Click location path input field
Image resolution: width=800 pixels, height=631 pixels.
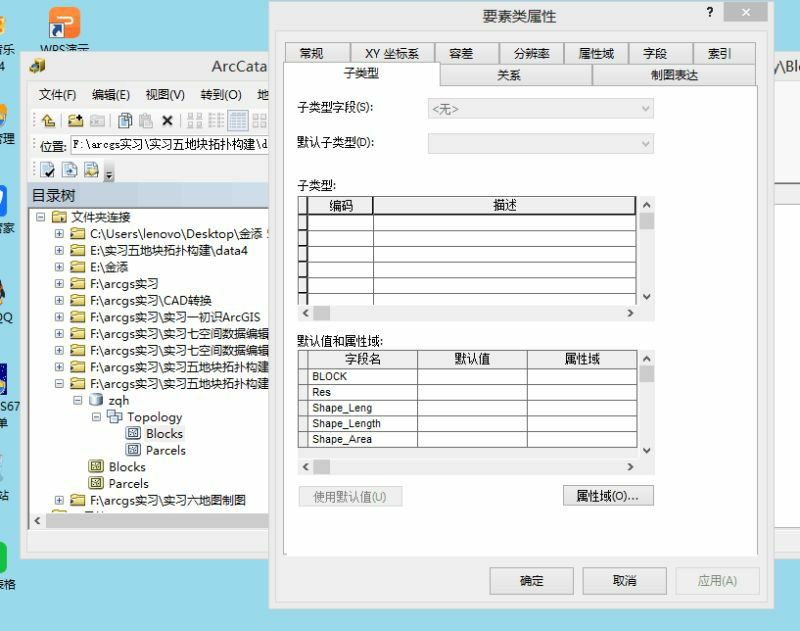[x=170, y=145]
